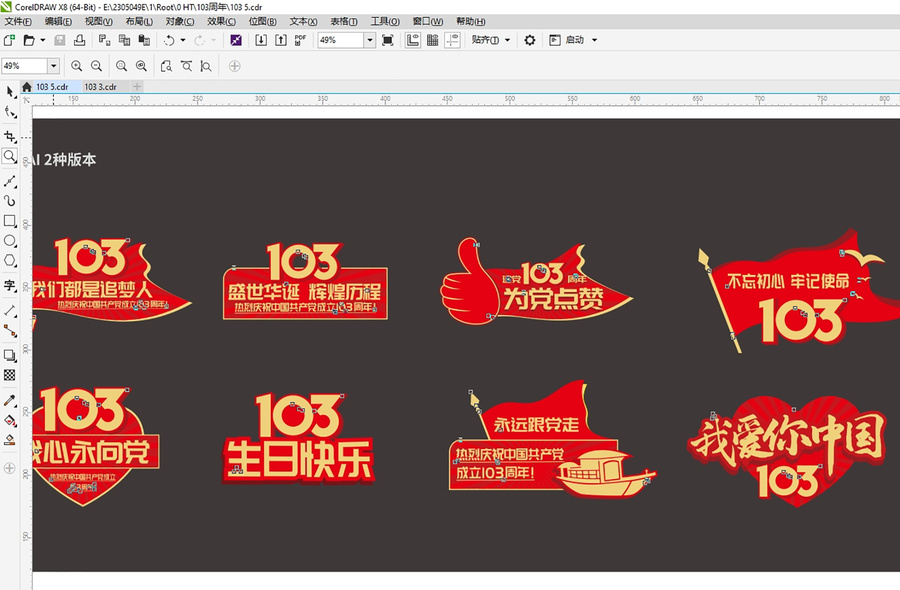
Task: Expand the Open button dropdown arrow
Action: pos(43,40)
